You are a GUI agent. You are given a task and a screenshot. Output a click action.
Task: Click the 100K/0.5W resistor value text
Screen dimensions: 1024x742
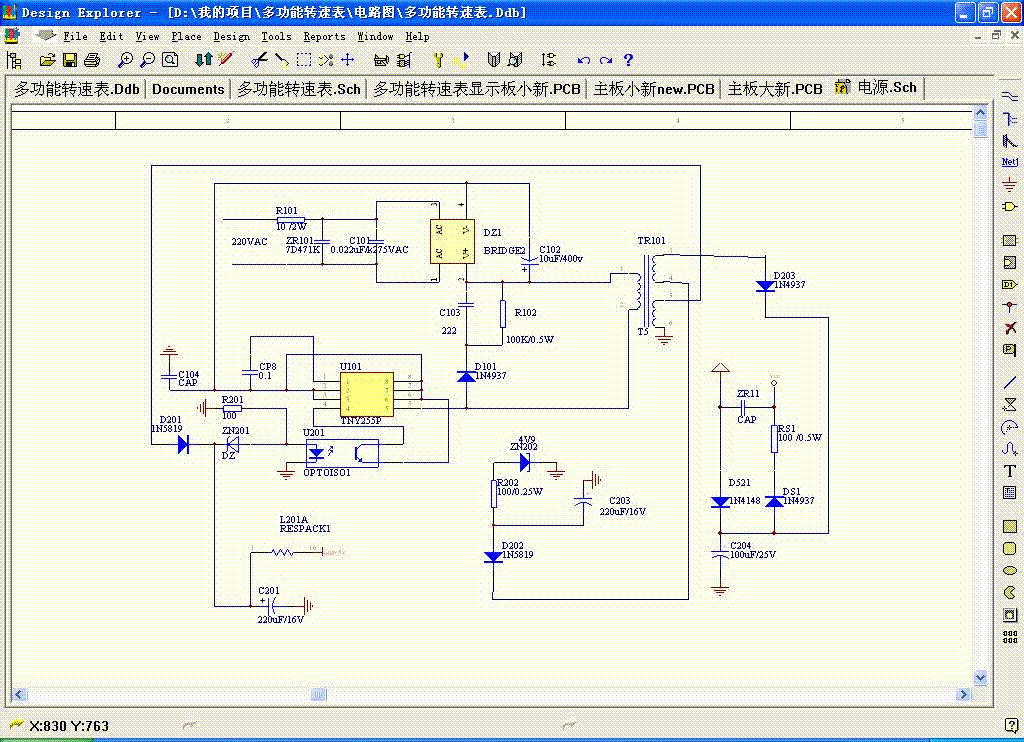530,340
